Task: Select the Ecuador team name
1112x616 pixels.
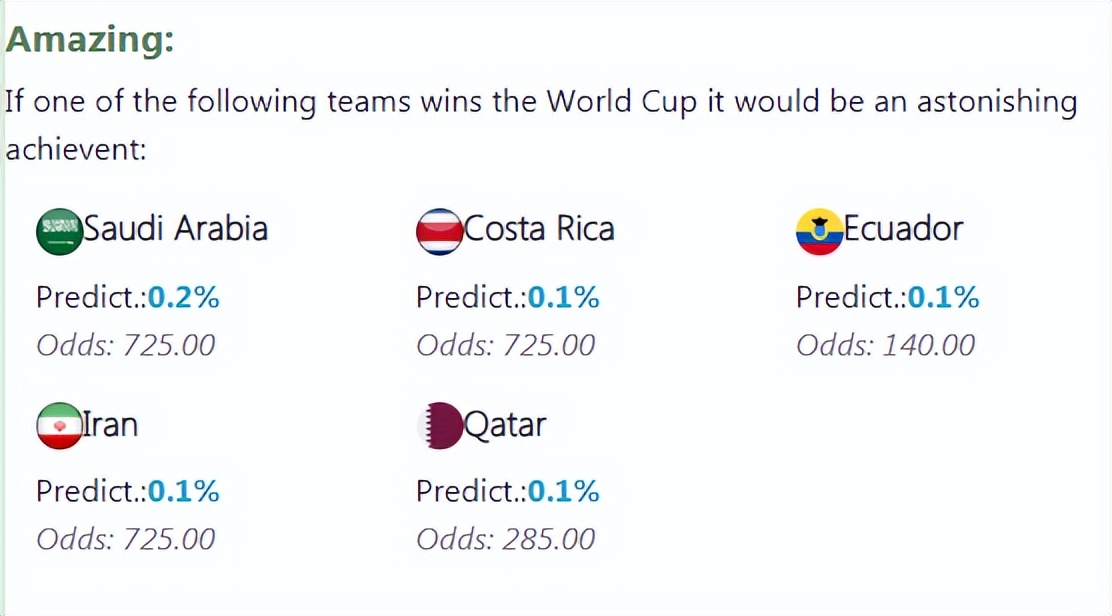Action: (x=903, y=229)
